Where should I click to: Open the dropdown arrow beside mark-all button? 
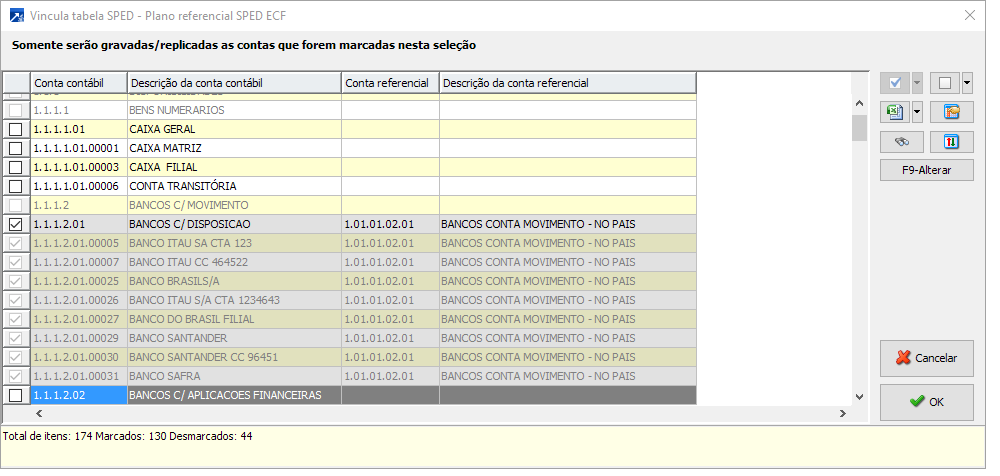tap(917, 83)
